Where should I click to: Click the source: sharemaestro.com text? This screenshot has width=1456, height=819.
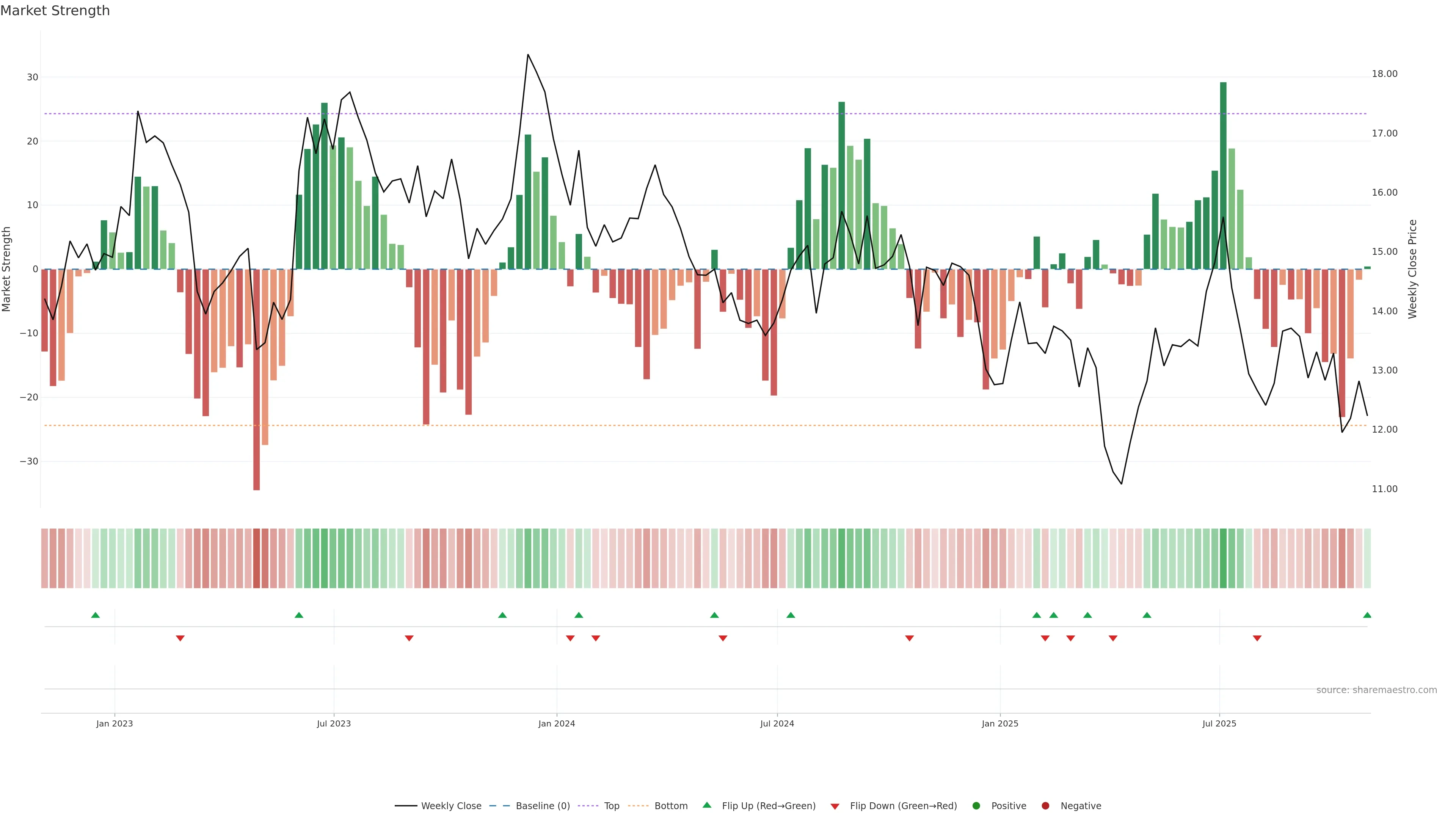tap(1376, 690)
